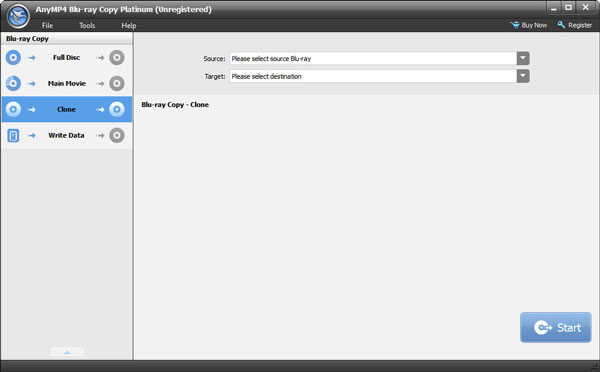The height and width of the screenshot is (372, 600).
Task: Click the Register key icon
Action: tap(561, 25)
